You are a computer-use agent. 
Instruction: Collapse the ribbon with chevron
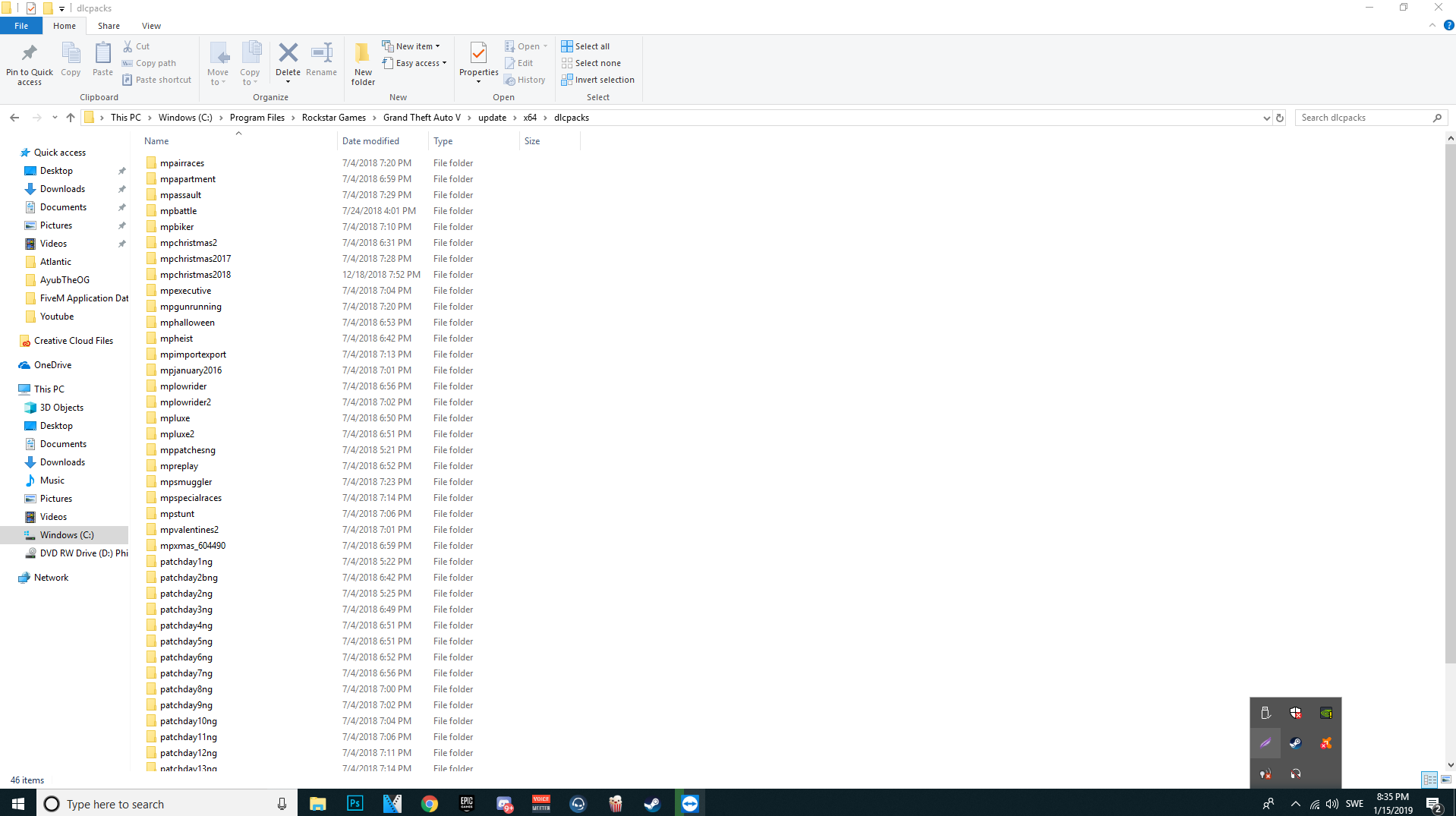coord(1432,26)
